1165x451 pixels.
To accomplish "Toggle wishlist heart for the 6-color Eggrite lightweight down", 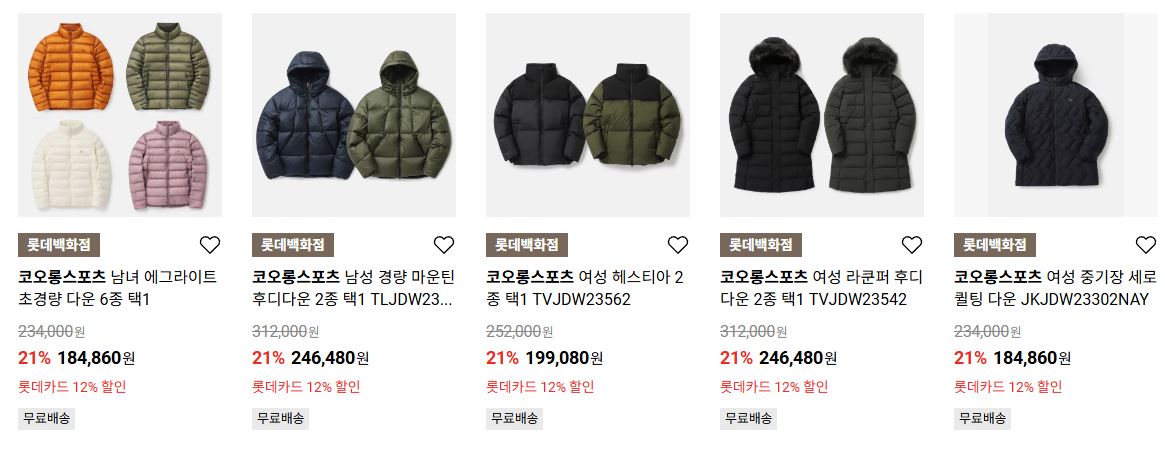I will pos(210,244).
